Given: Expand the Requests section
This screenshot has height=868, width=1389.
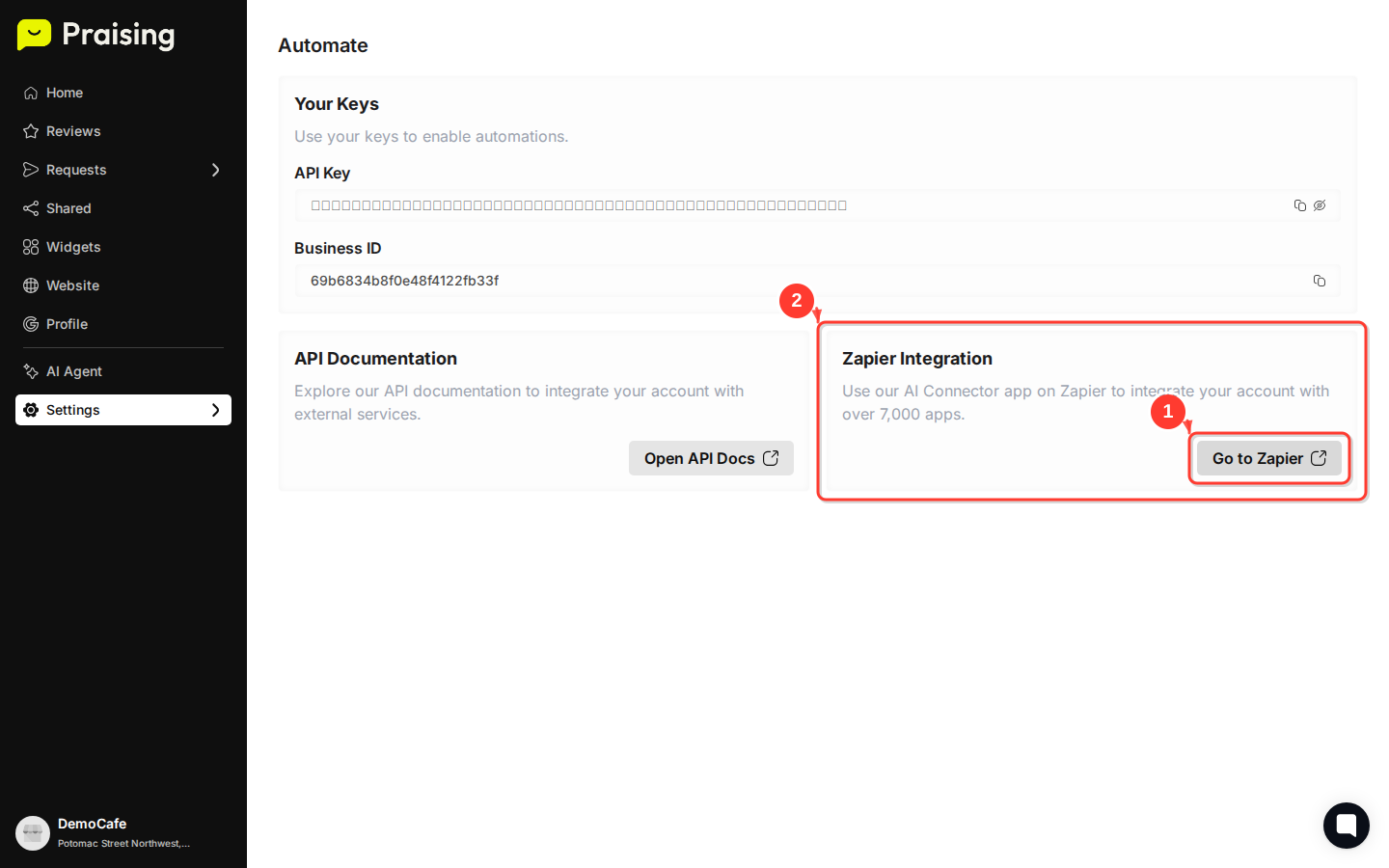Looking at the screenshot, I should (217, 170).
